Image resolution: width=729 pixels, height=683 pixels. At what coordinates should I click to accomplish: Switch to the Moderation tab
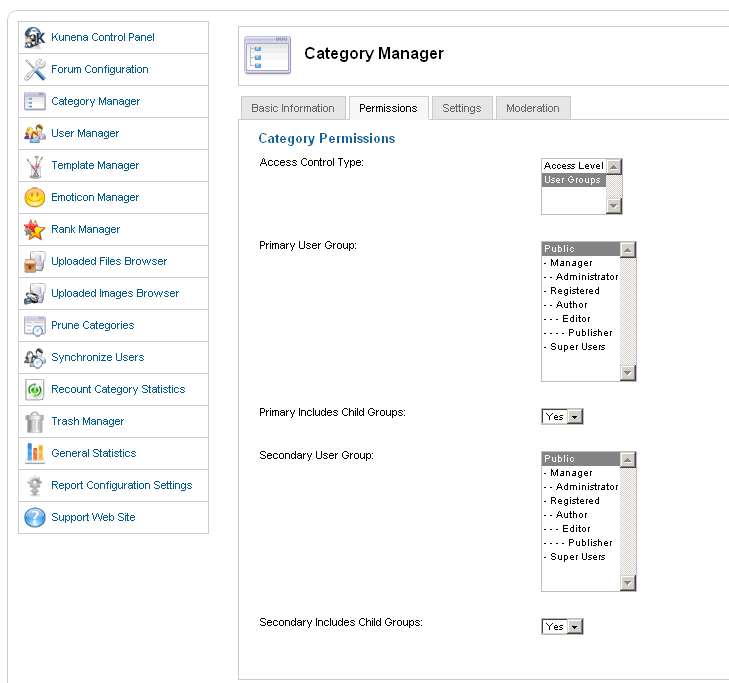coord(532,108)
